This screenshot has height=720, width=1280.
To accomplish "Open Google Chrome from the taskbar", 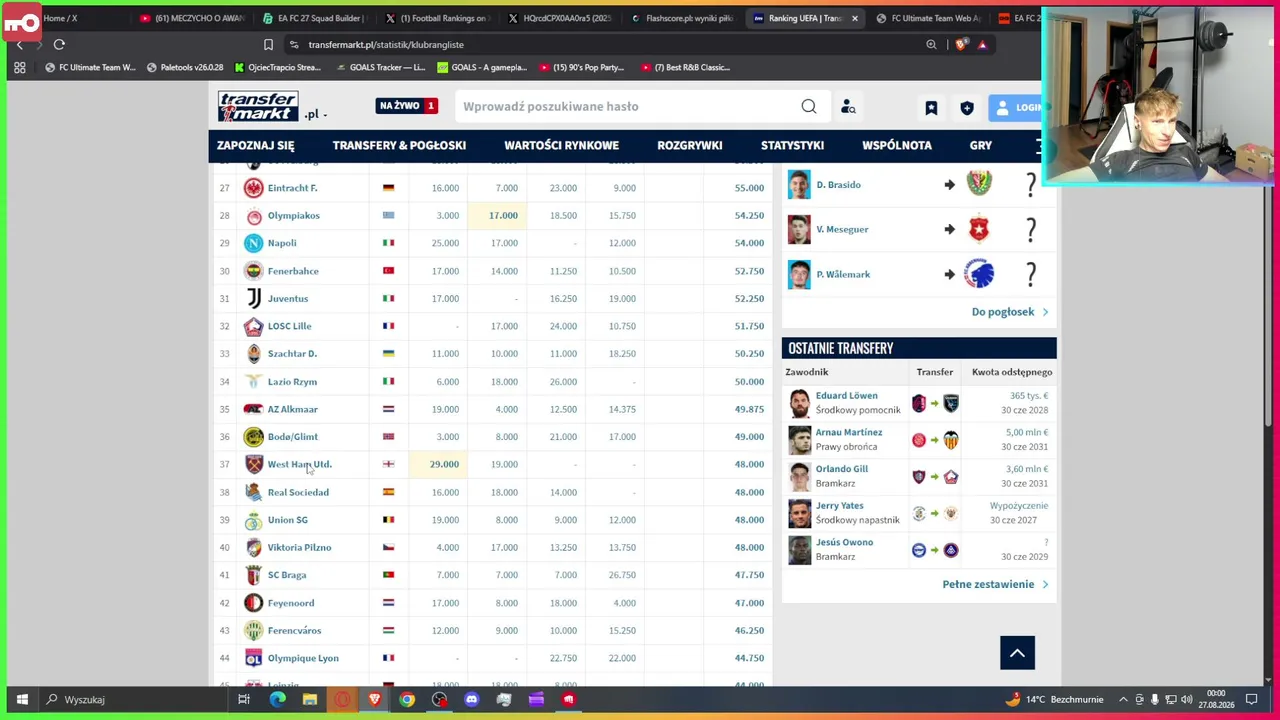I will click(x=407, y=700).
